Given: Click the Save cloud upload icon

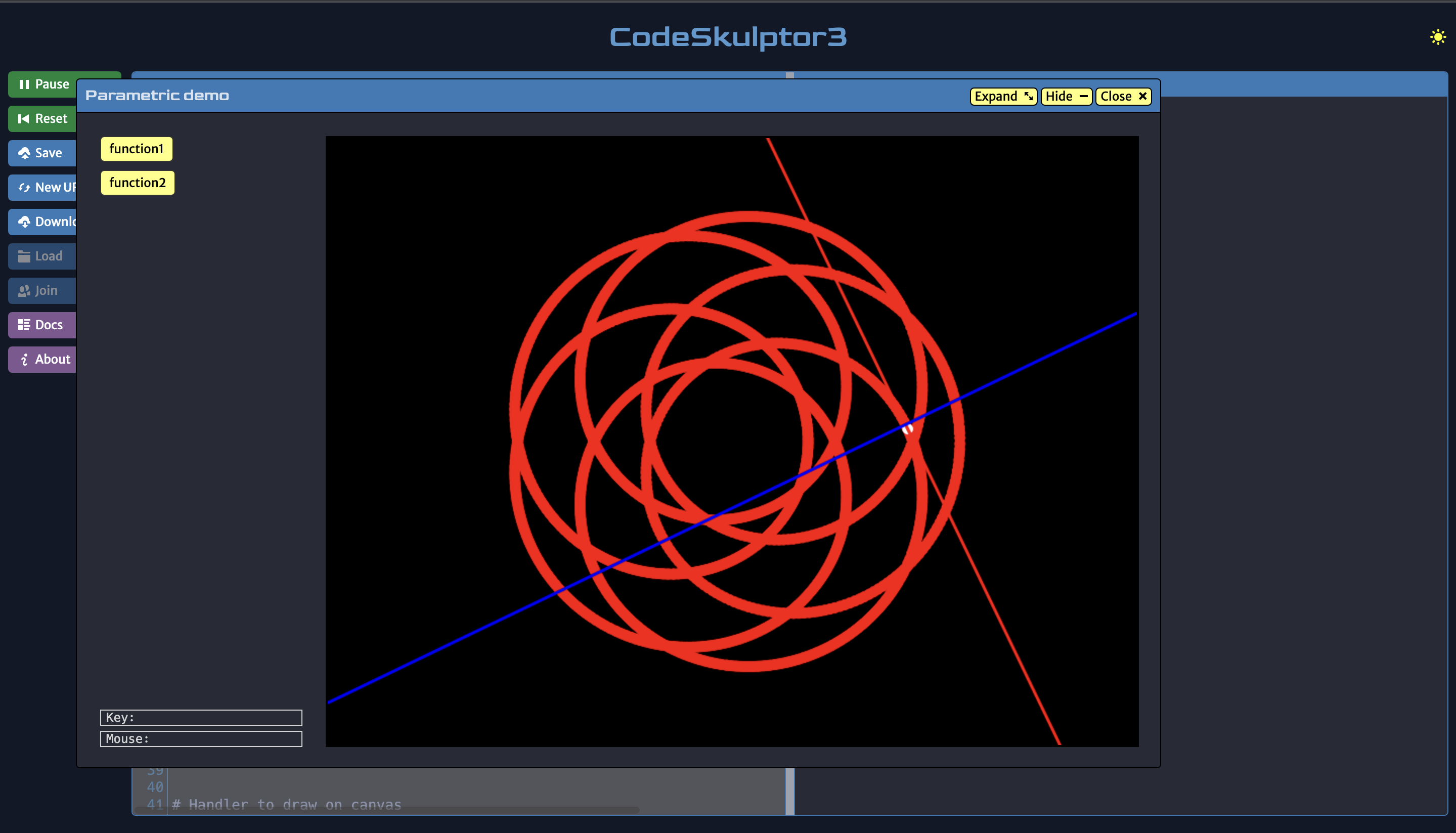Looking at the screenshot, I should coord(24,153).
